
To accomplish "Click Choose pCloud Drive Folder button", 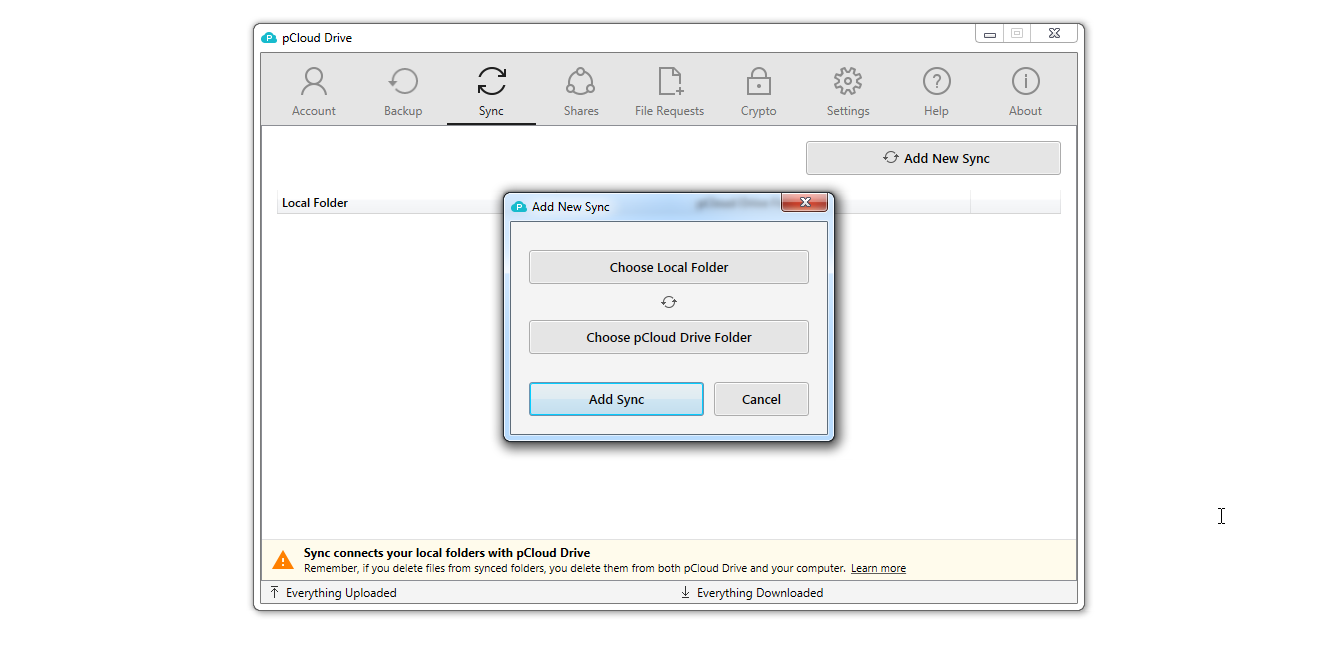I will coord(669,337).
